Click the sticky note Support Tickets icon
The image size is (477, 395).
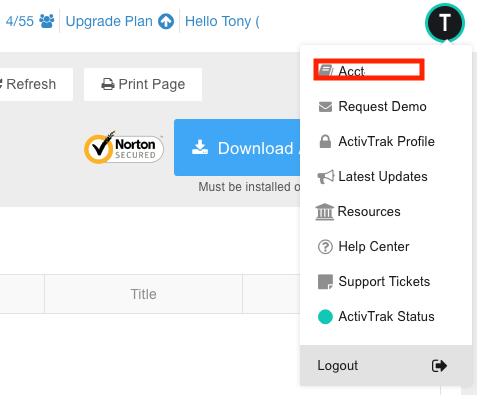pyautogui.click(x=325, y=282)
